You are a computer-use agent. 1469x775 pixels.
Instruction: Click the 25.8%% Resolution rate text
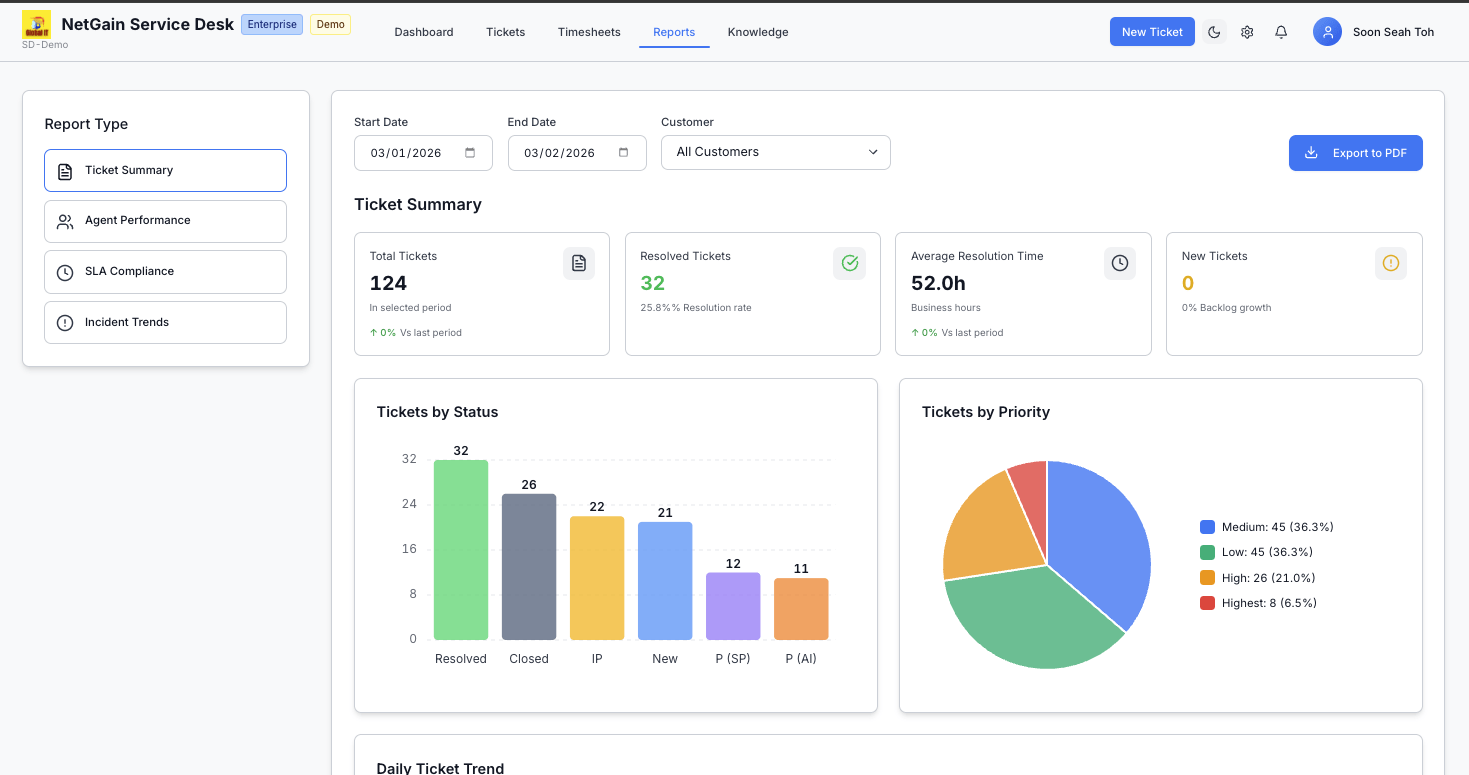(x=696, y=308)
